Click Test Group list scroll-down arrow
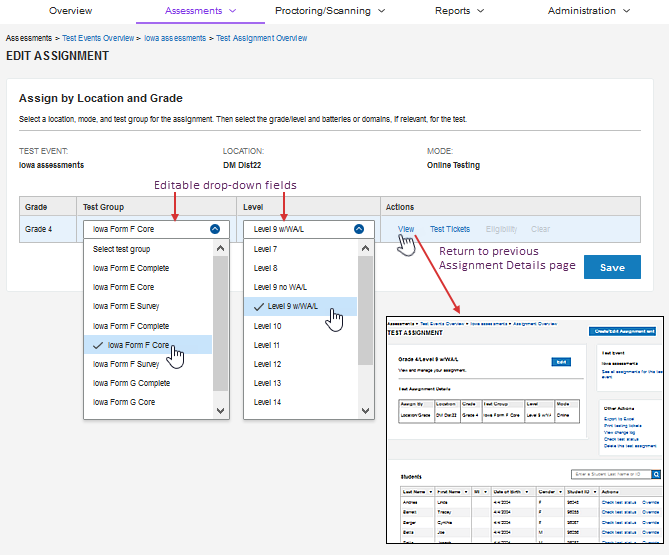Viewport: 669px width, 555px height. tap(221, 411)
